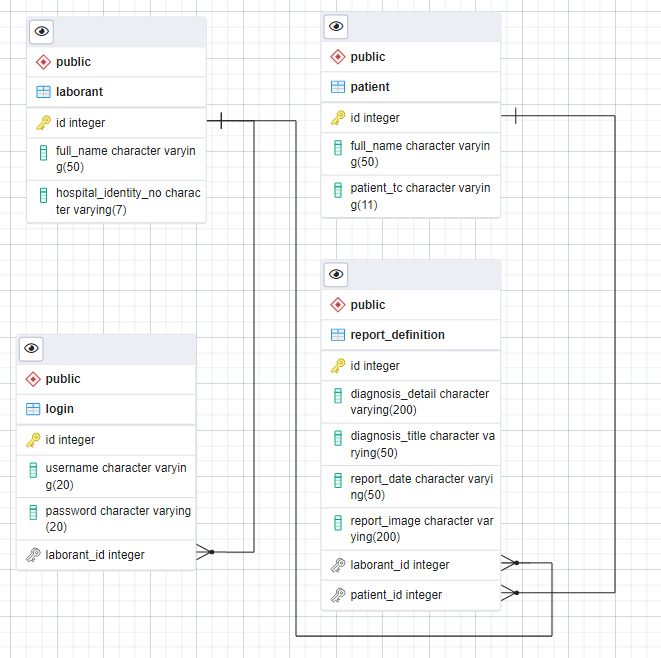Click public schema label in patient table
Image resolution: width=661 pixels, height=658 pixels.
point(368,57)
